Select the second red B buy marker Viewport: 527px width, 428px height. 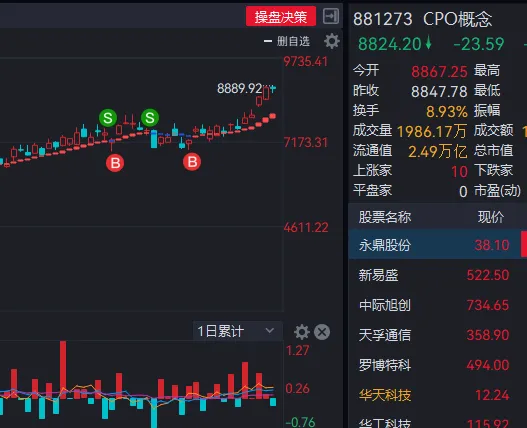point(192,162)
